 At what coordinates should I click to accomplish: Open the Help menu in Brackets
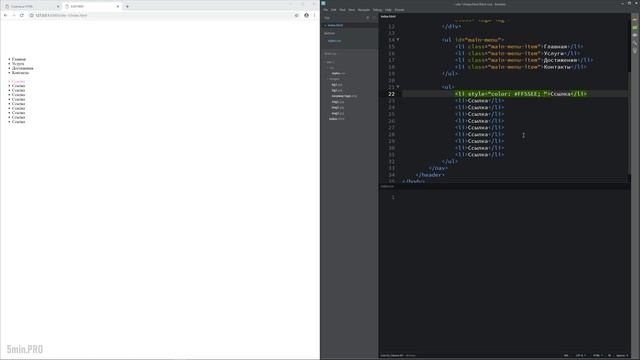[388, 10]
